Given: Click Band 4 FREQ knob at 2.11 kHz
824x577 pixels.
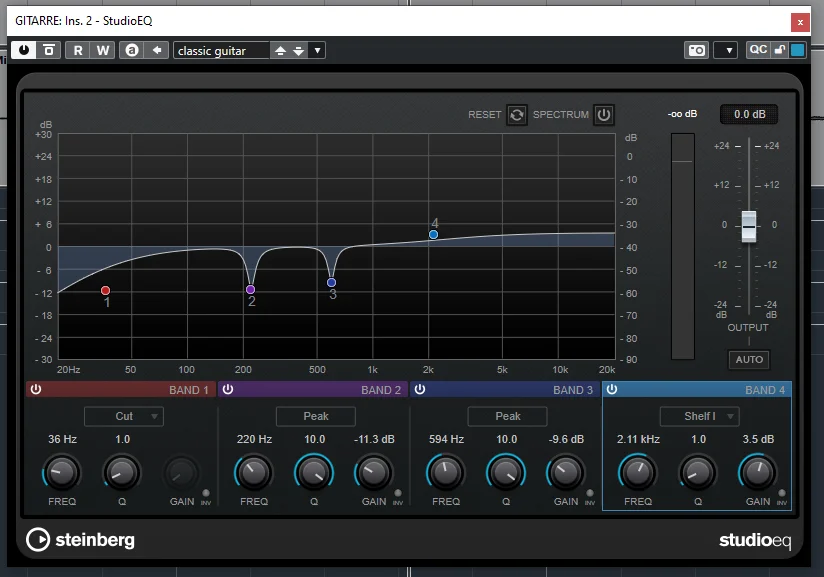Looking at the screenshot, I should [637, 472].
